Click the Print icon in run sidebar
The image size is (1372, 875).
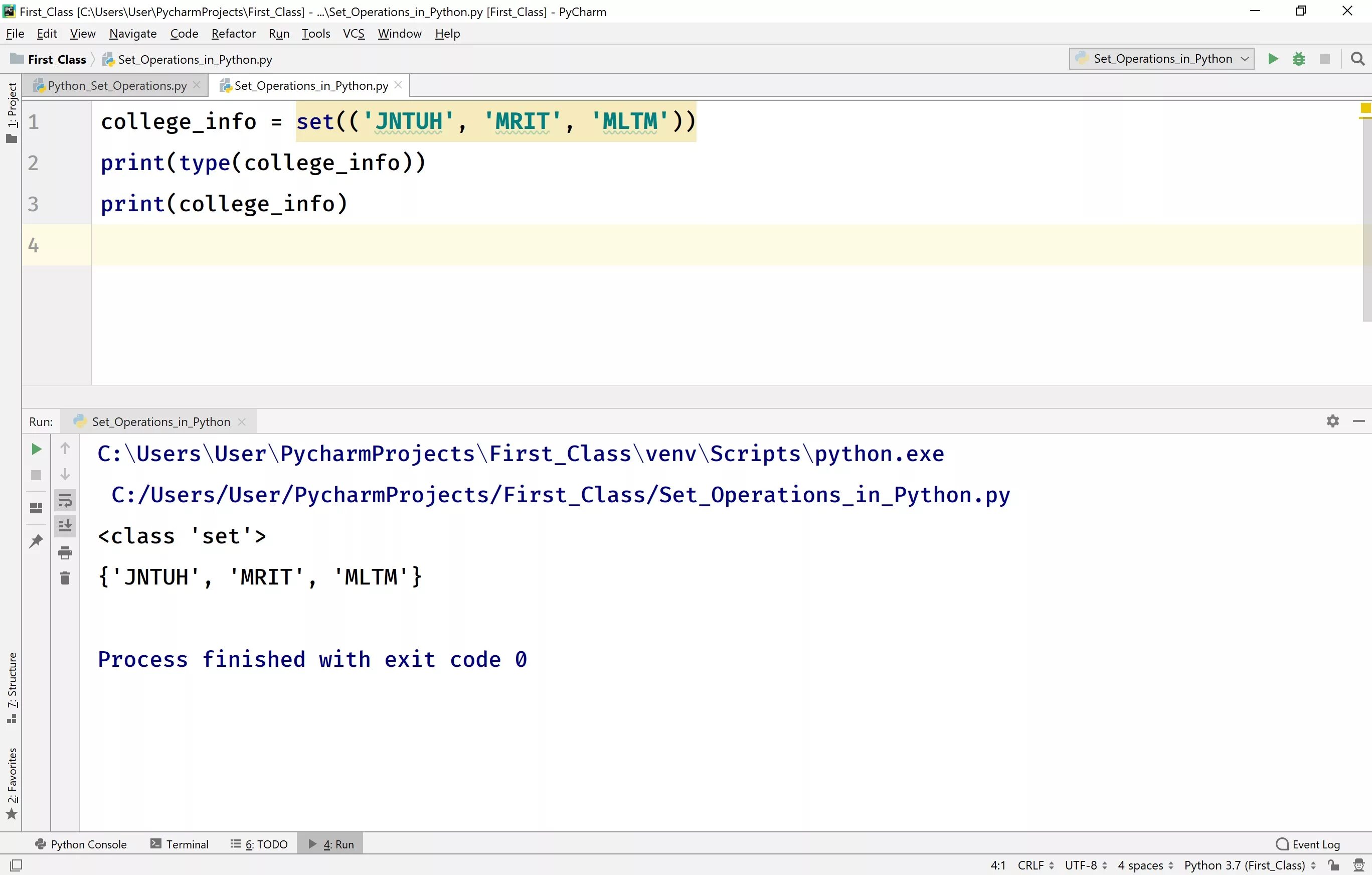point(65,552)
